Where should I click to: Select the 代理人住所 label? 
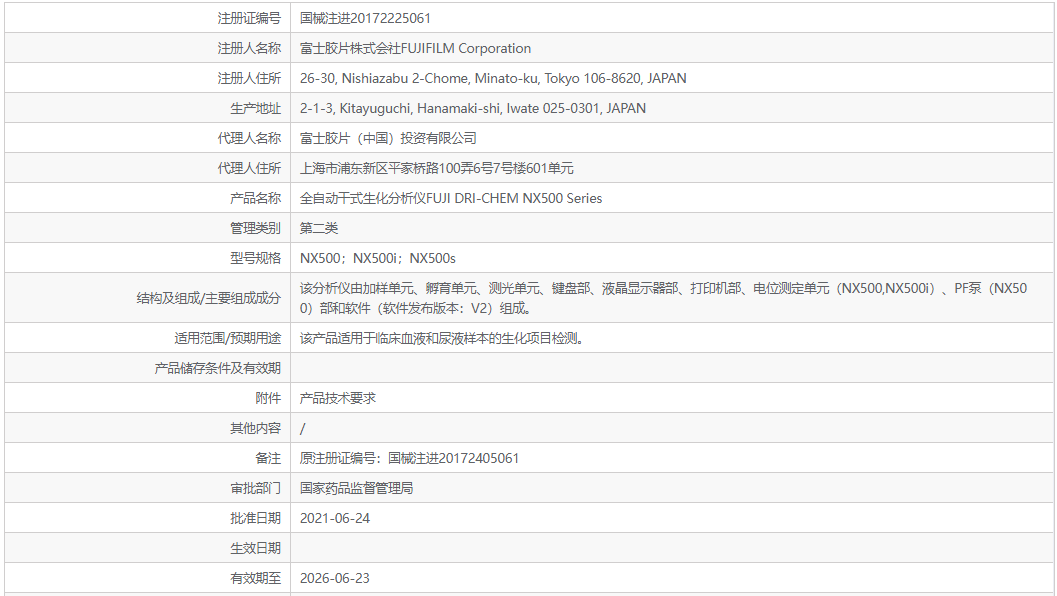pos(249,169)
